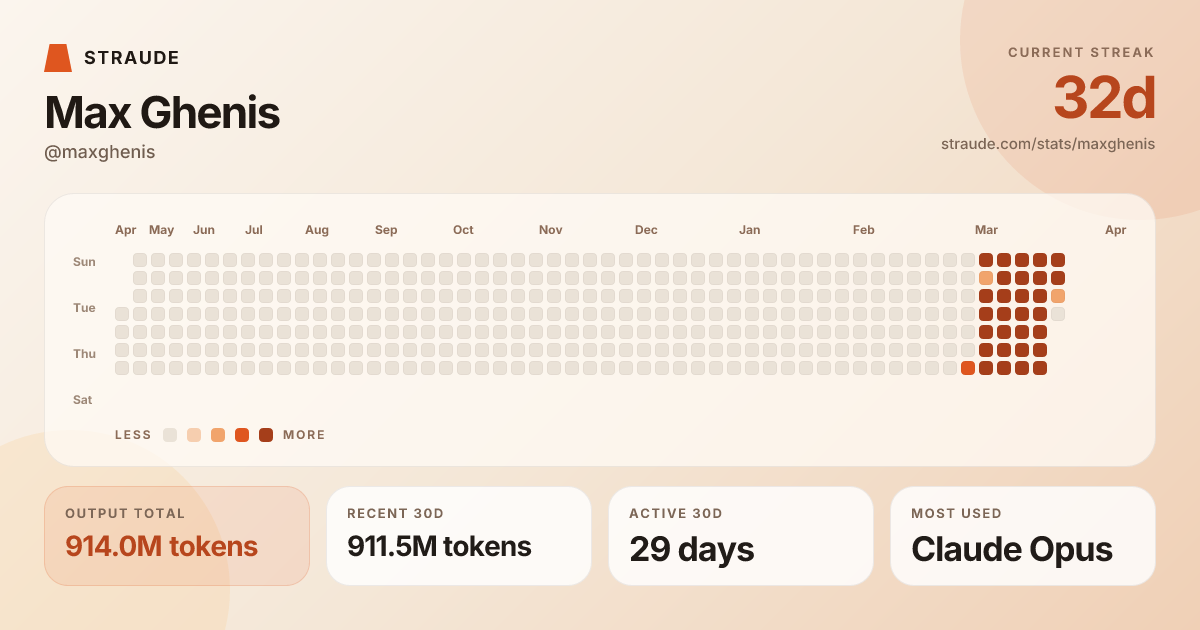This screenshot has width=1200, height=630.
Task: Select the Max Ghenis profile name
Action: click(x=162, y=113)
